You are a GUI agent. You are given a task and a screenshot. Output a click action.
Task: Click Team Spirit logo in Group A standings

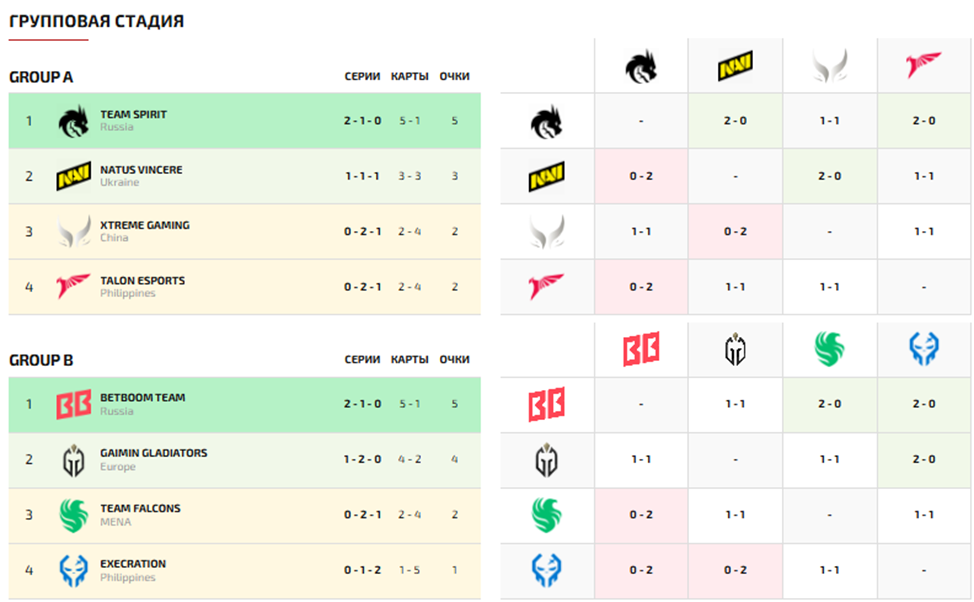tap(73, 122)
